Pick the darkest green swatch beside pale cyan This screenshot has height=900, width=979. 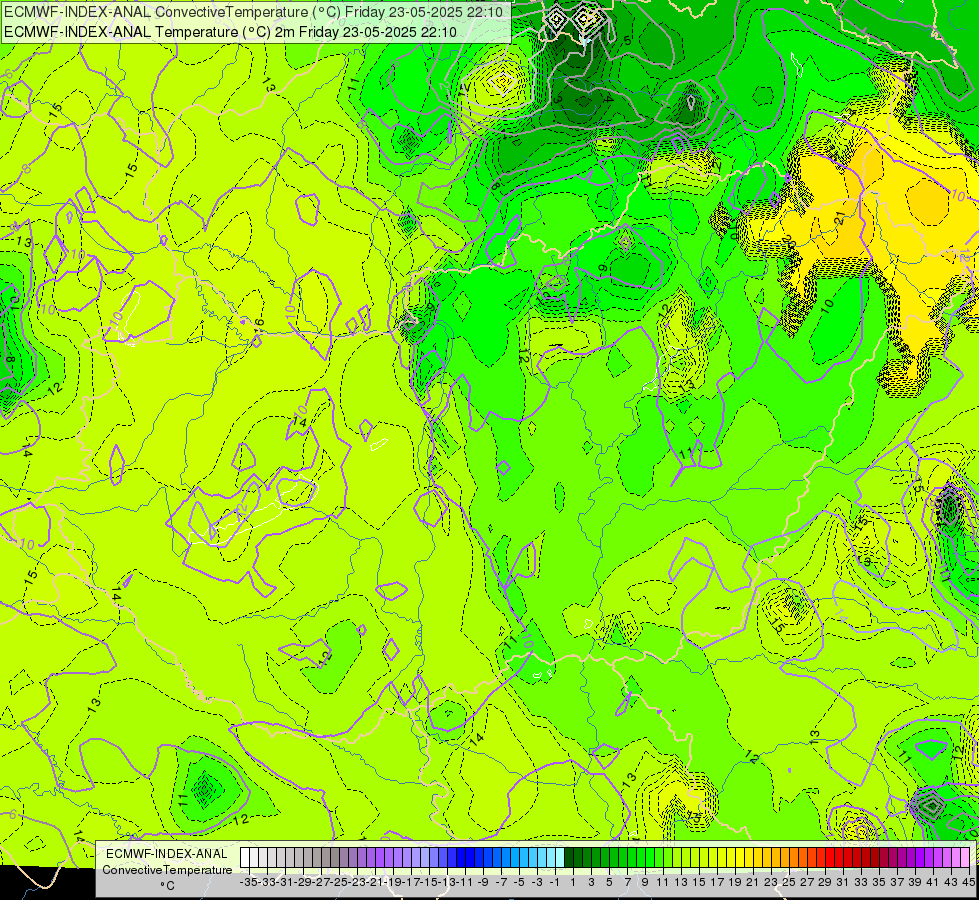tap(569, 858)
